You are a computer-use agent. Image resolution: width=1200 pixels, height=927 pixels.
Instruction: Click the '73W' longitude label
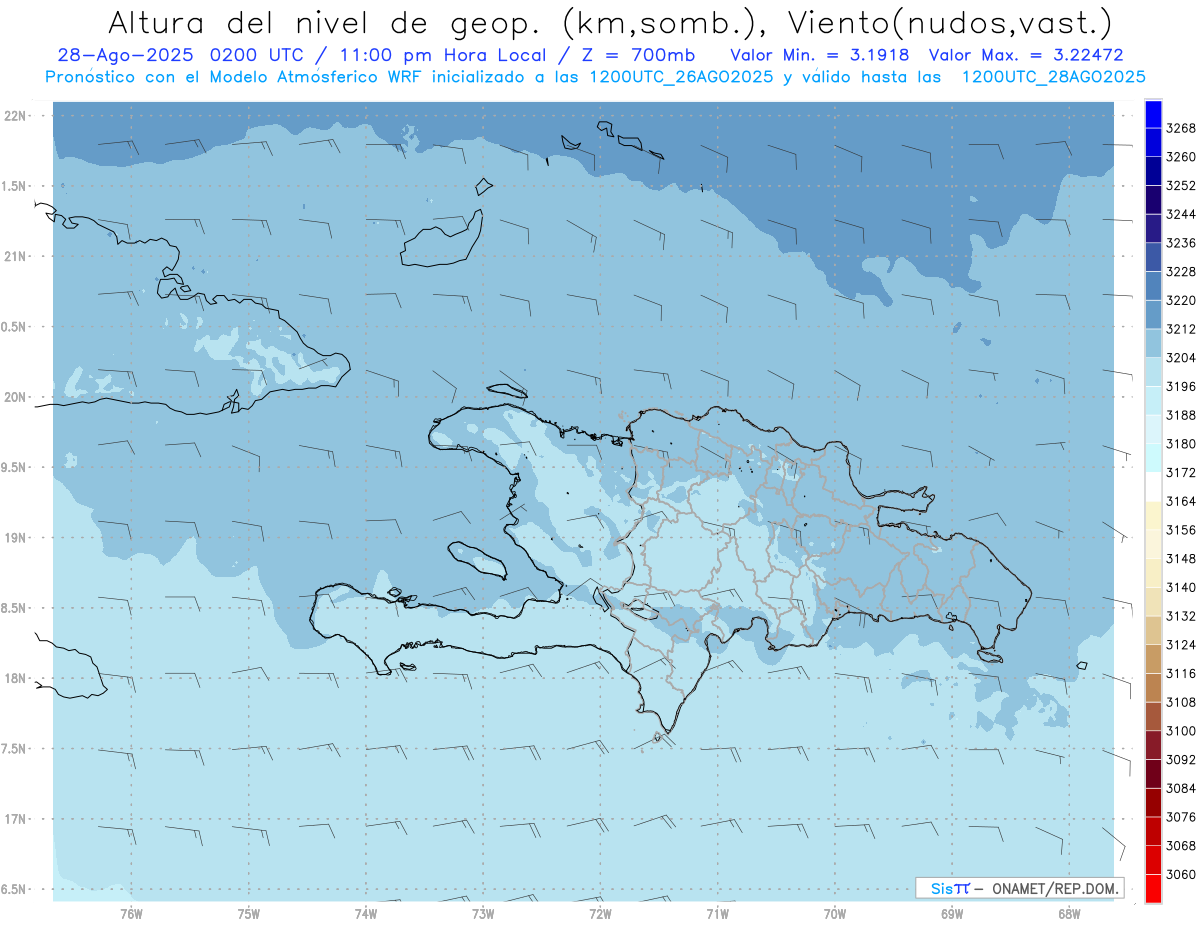click(x=483, y=913)
